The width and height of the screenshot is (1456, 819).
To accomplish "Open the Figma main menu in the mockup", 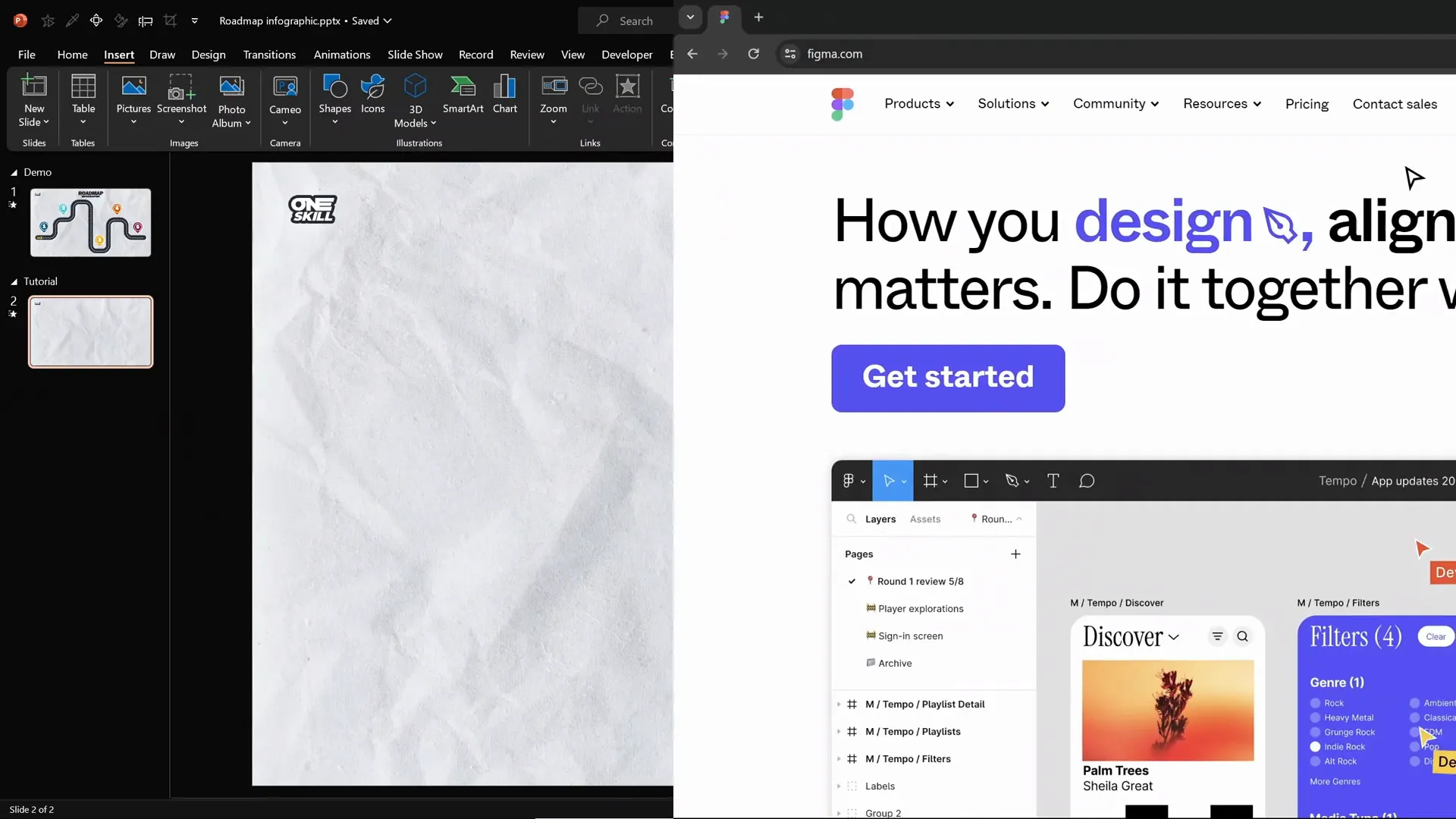I will click(x=853, y=481).
